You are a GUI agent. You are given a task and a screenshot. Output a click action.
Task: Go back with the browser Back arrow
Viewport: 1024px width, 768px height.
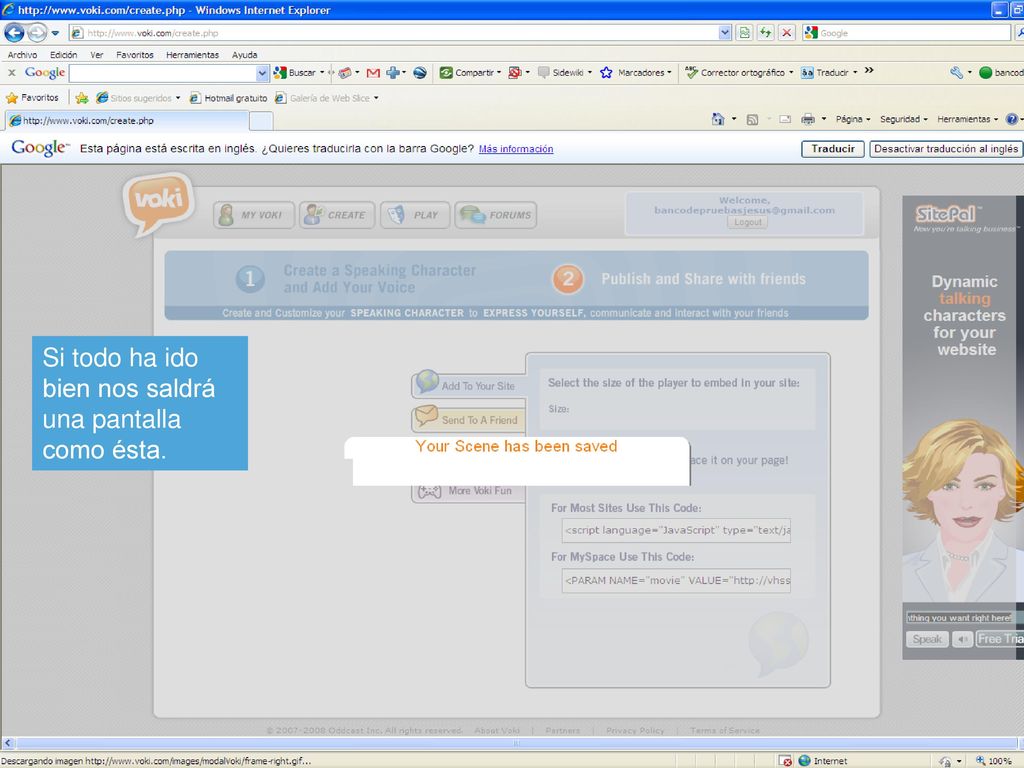14,32
